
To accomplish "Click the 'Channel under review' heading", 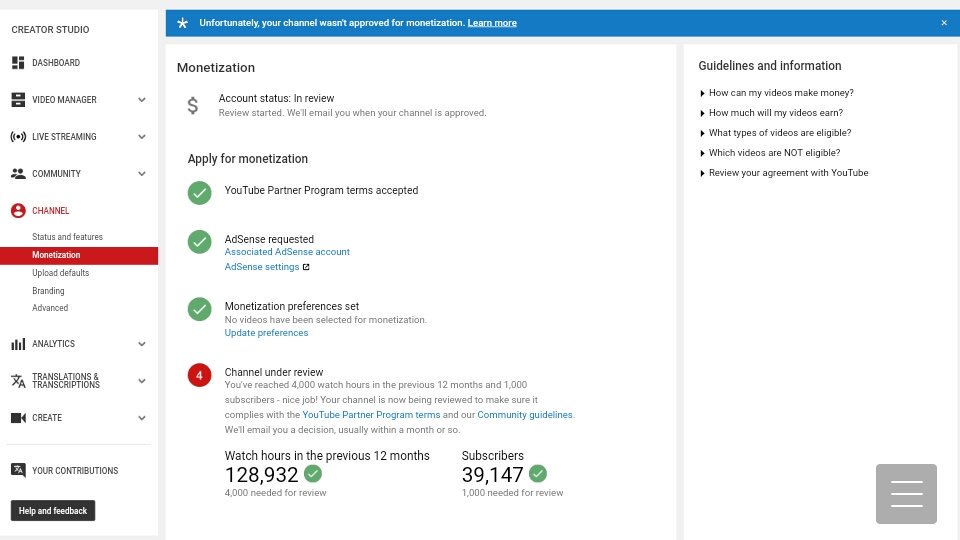I will (274, 372).
